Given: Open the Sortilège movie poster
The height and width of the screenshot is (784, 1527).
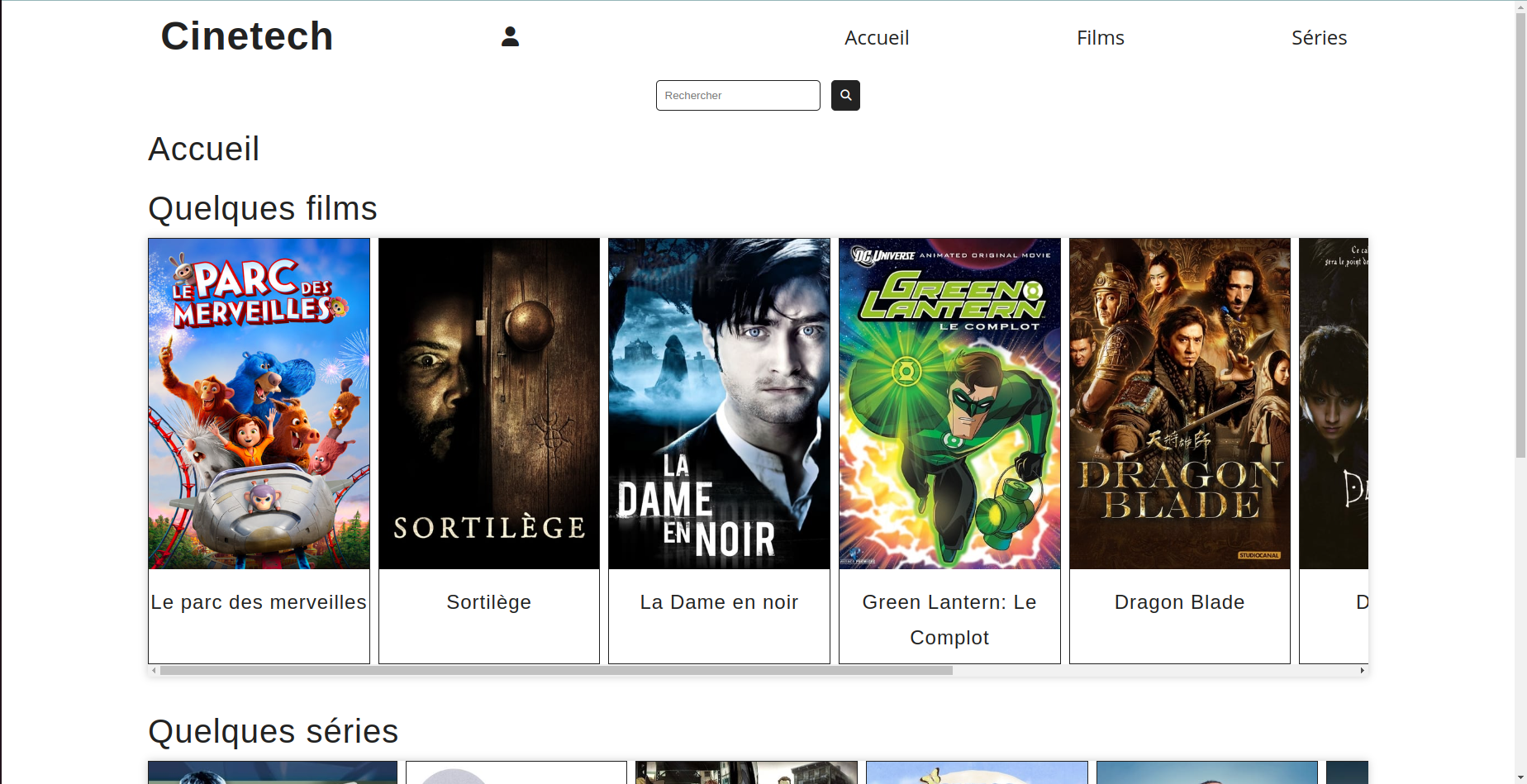Looking at the screenshot, I should [x=489, y=404].
